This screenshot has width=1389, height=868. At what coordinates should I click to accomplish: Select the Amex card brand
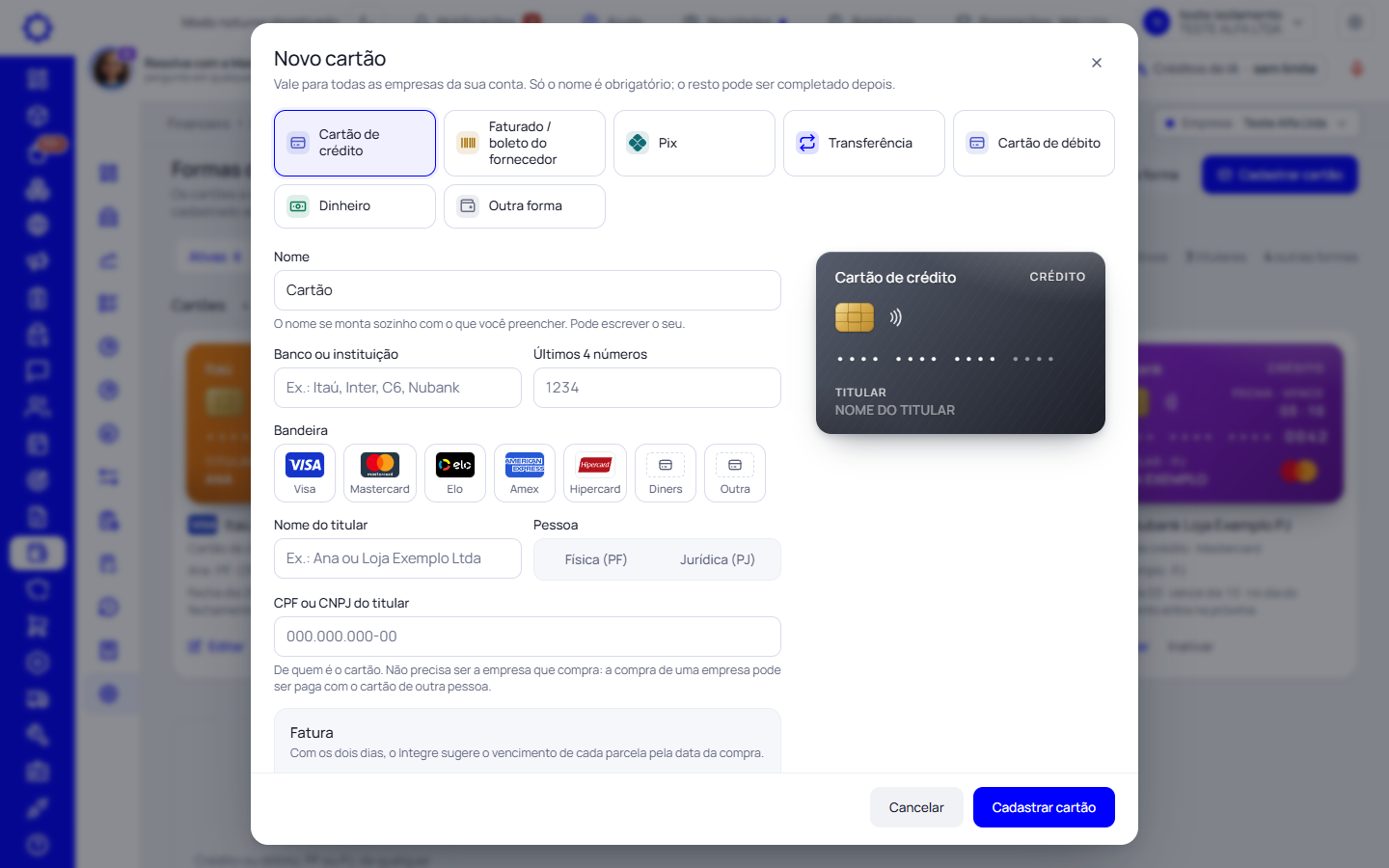(x=525, y=473)
